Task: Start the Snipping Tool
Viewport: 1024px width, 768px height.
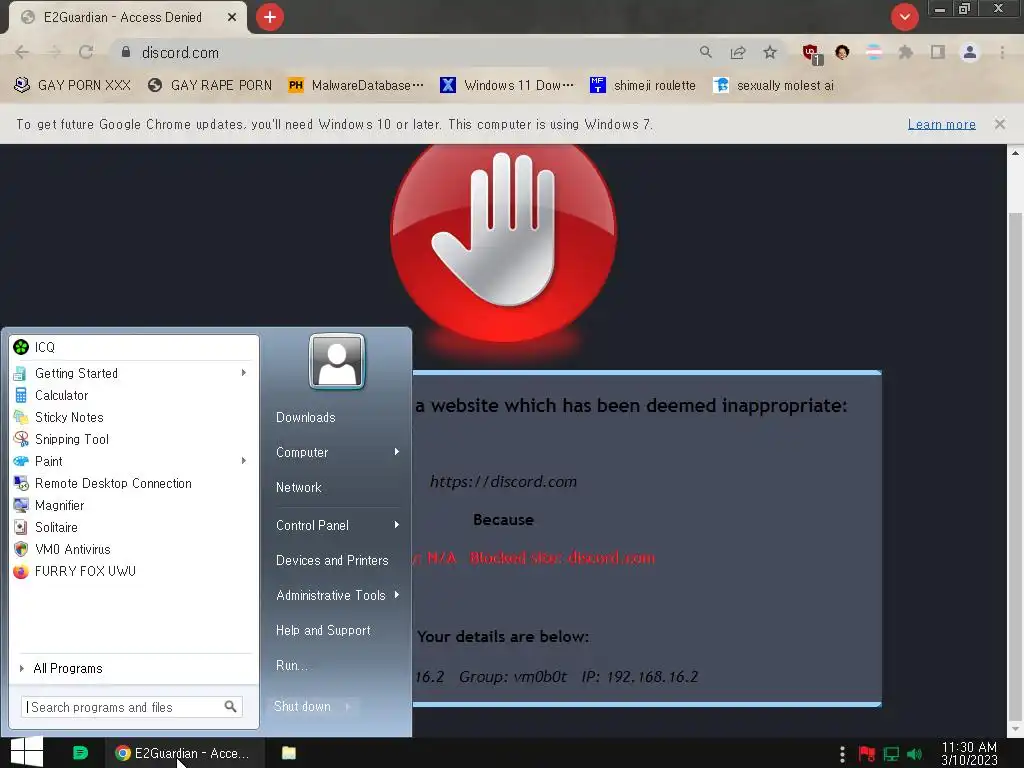Action: pyautogui.click(x=134, y=439)
